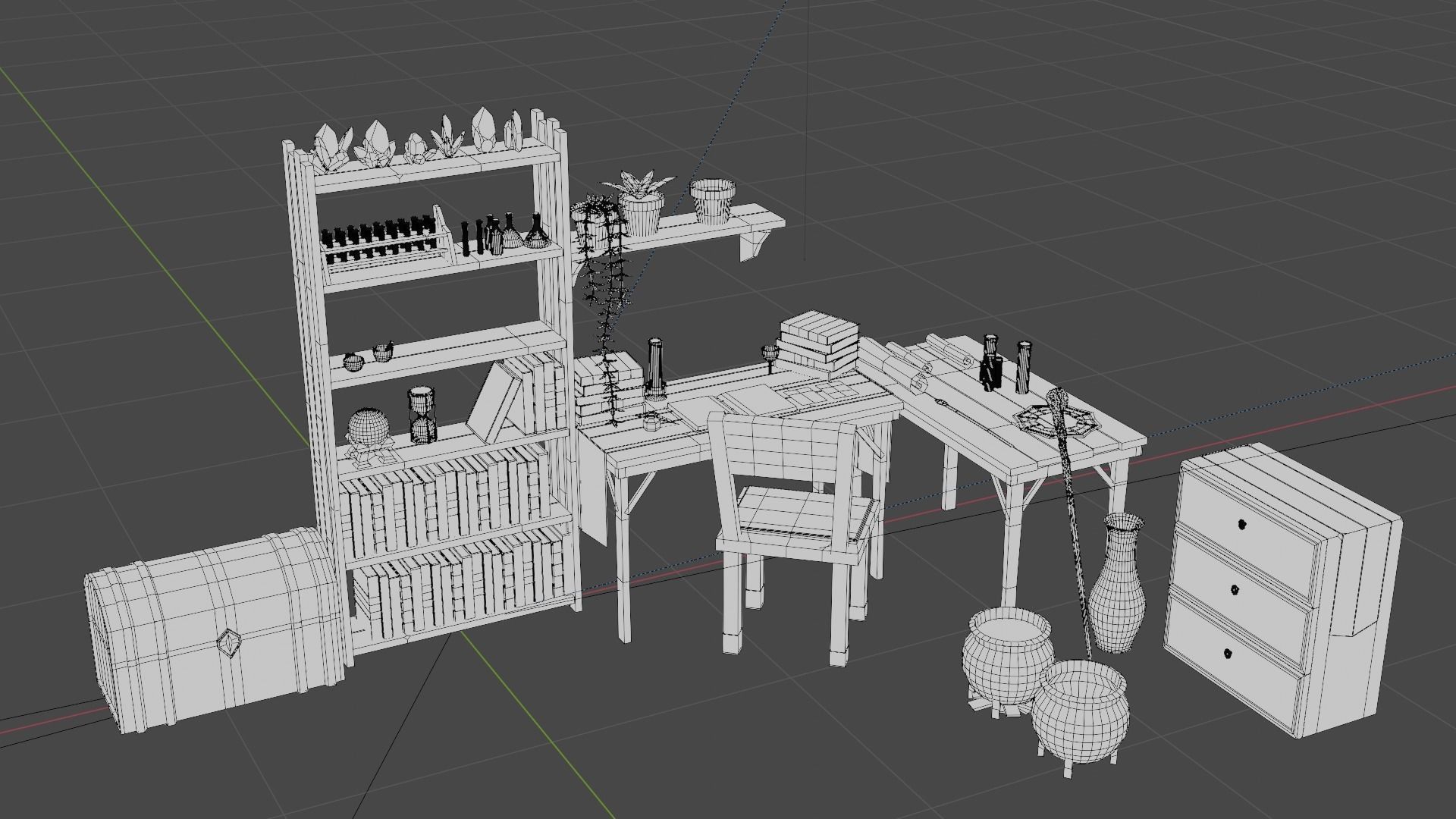1456x819 pixels.
Task: Select the crystal cluster atop the bookshelf
Action: (375, 146)
